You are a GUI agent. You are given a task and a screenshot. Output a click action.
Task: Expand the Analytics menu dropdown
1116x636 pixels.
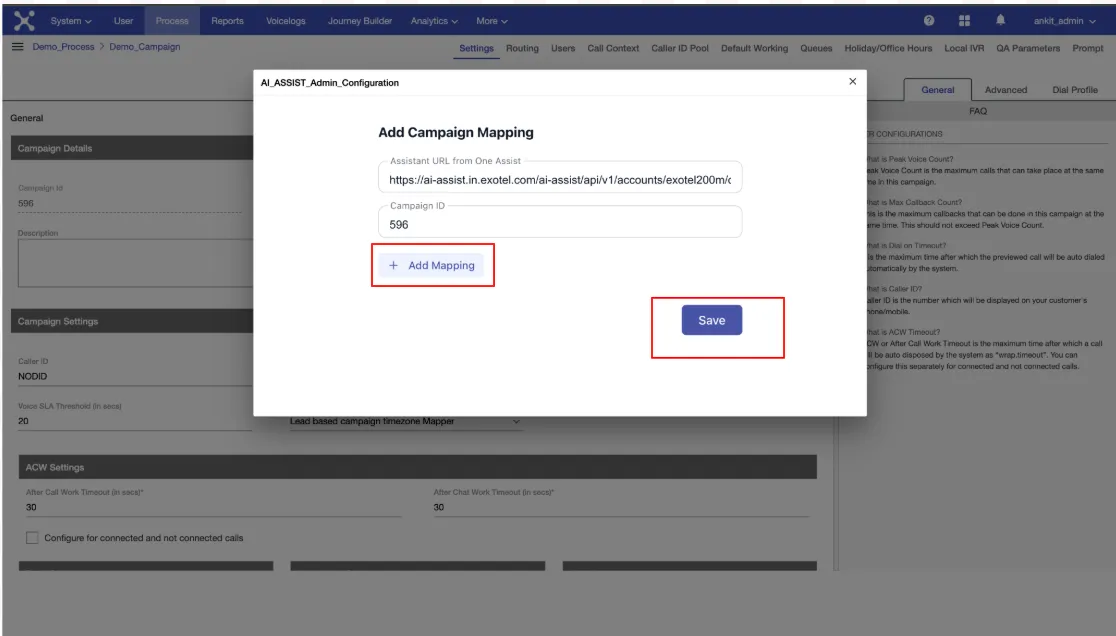(x=434, y=21)
